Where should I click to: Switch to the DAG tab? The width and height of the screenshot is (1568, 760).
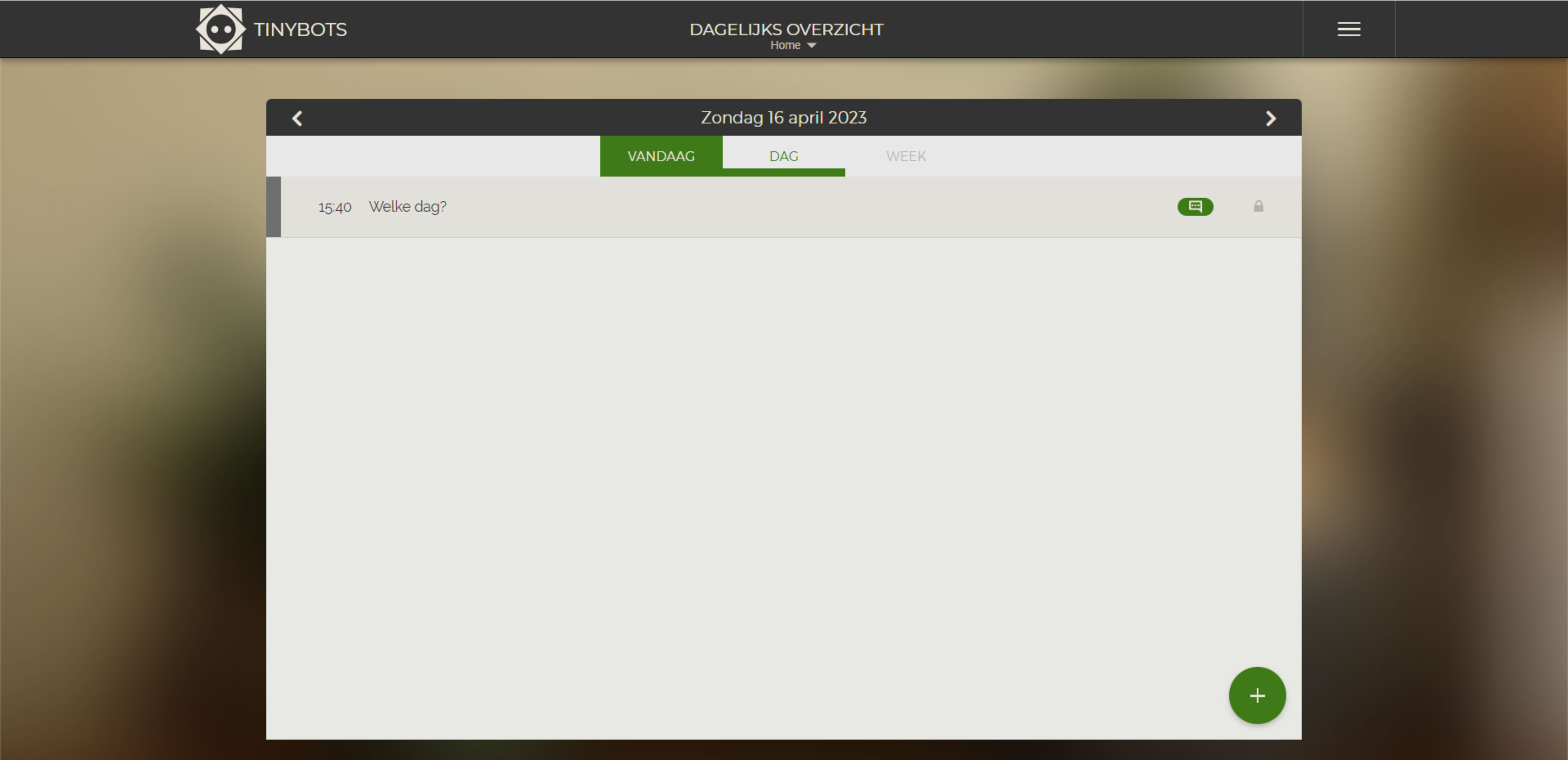(784, 156)
